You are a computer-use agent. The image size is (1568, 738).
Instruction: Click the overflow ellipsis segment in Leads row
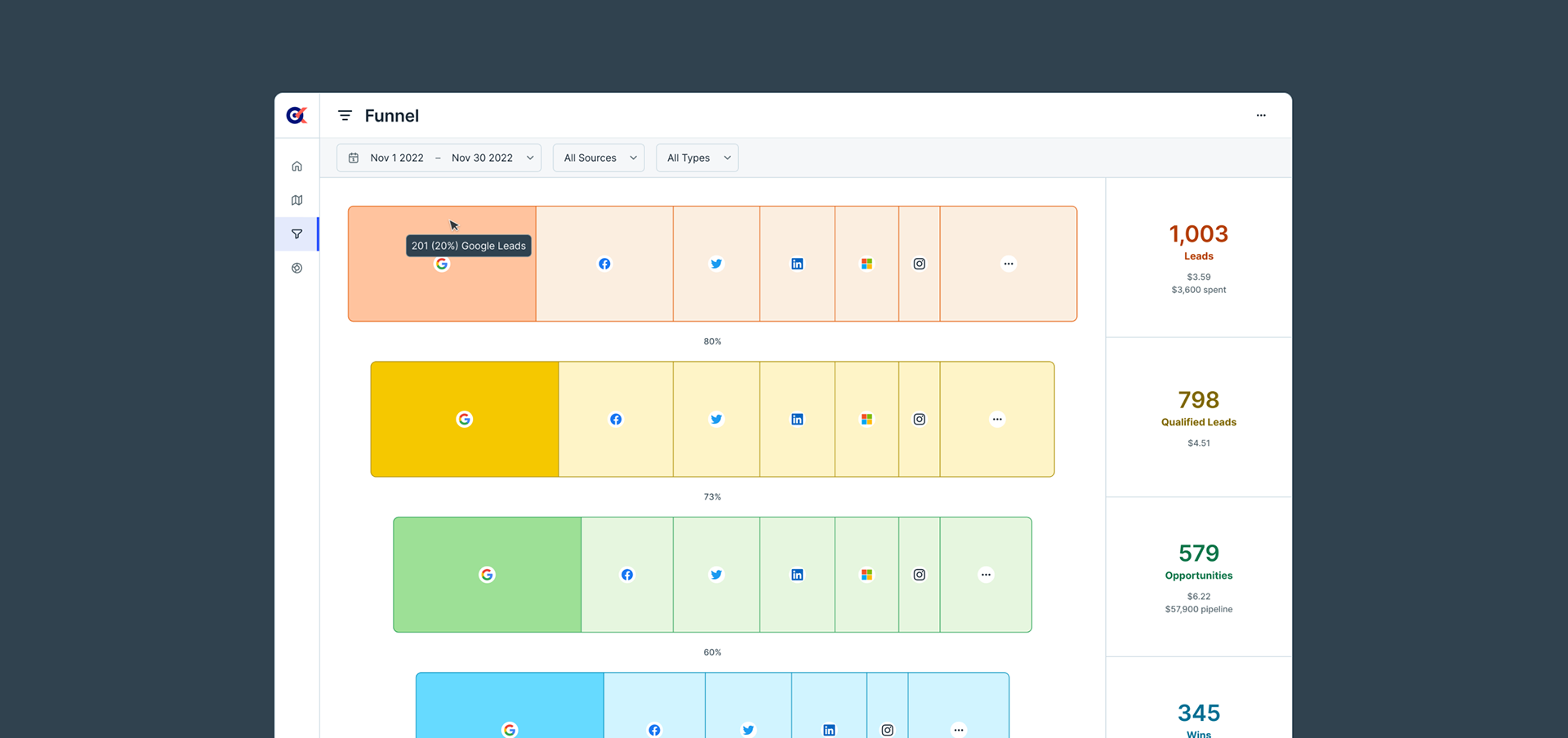tap(1009, 263)
